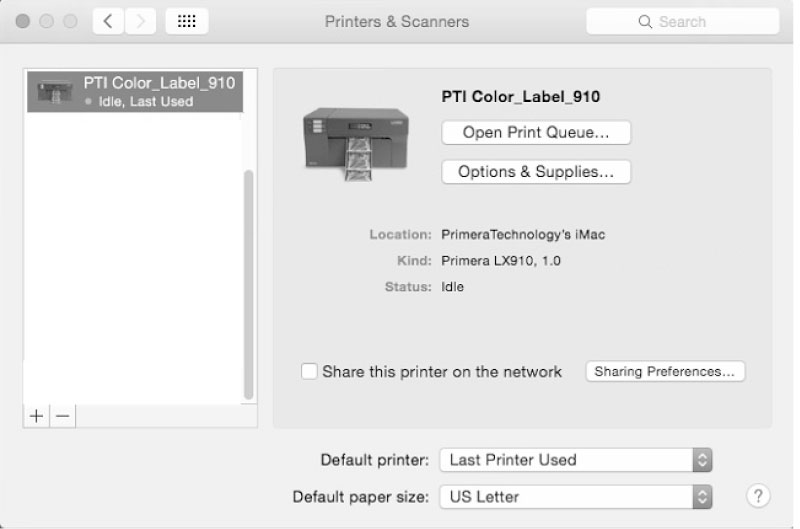
Task: Click the arrows on Last Printer Used popup
Action: [703, 460]
